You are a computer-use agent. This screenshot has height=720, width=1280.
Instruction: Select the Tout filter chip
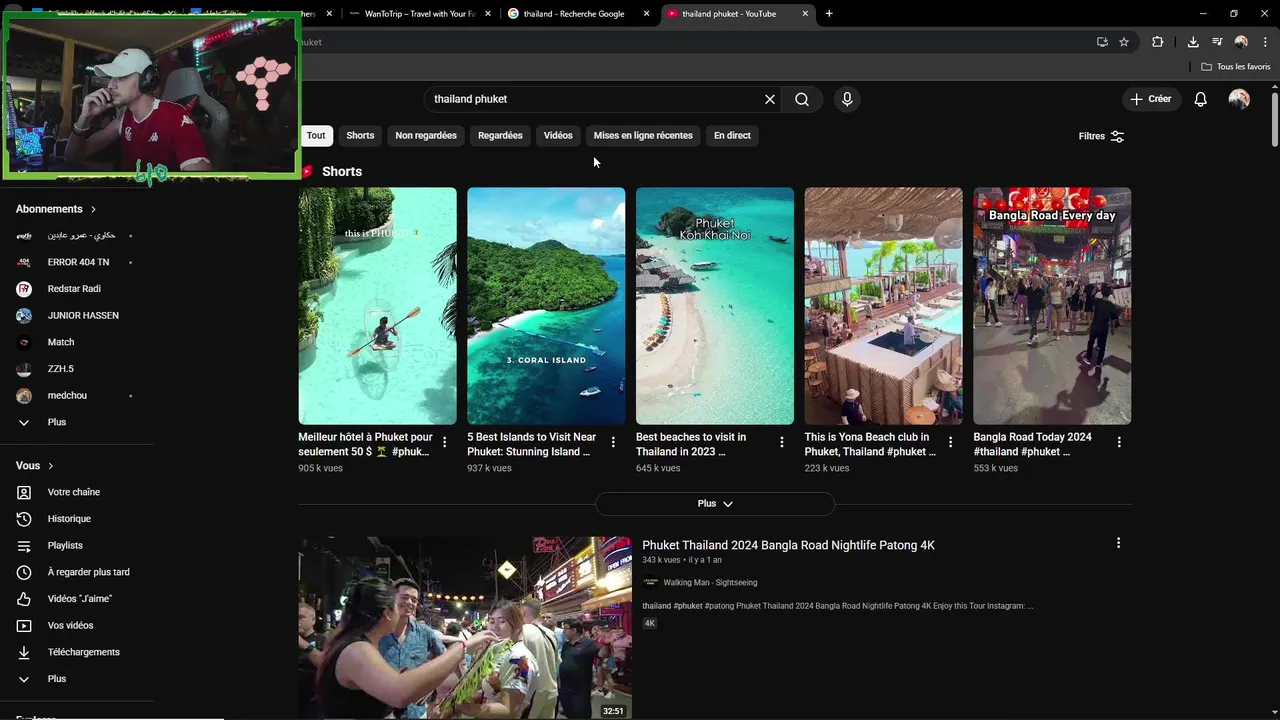pos(316,135)
